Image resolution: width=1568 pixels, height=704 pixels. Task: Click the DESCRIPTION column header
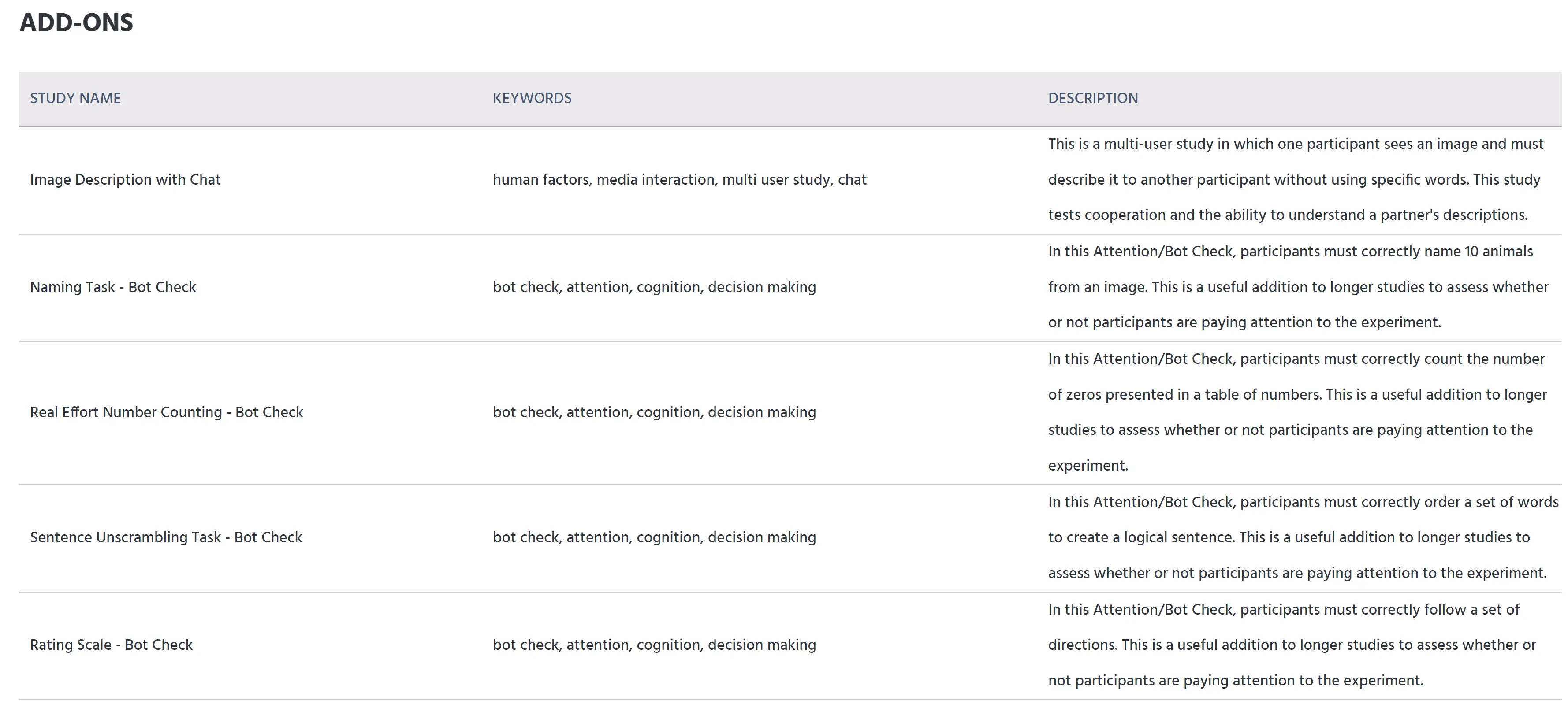[x=1093, y=98]
